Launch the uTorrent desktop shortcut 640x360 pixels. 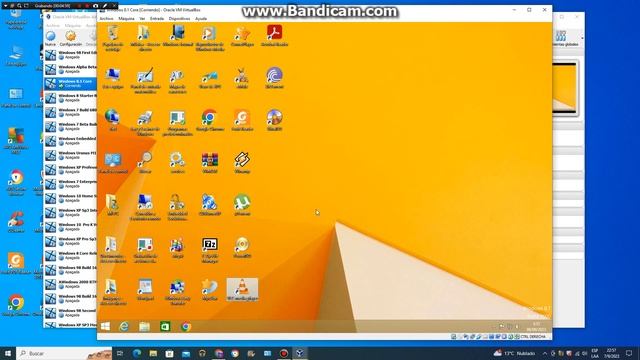[242, 205]
